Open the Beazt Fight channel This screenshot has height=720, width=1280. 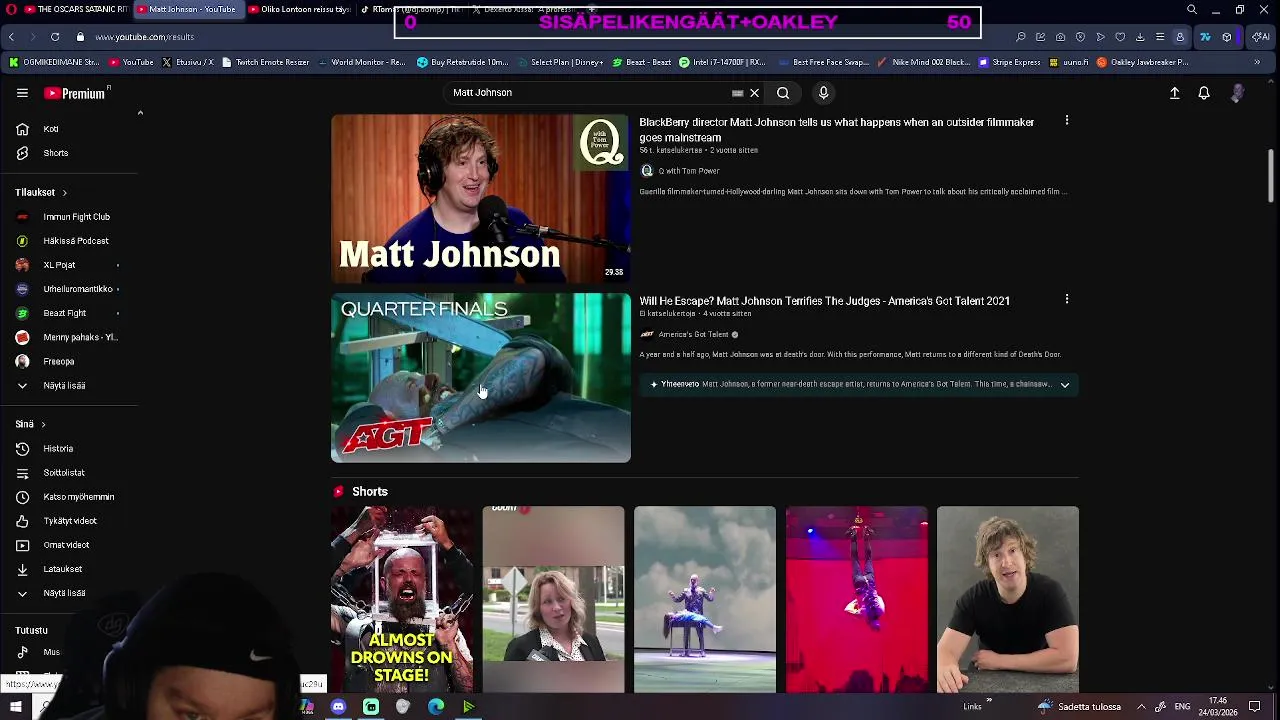[x=70, y=313]
